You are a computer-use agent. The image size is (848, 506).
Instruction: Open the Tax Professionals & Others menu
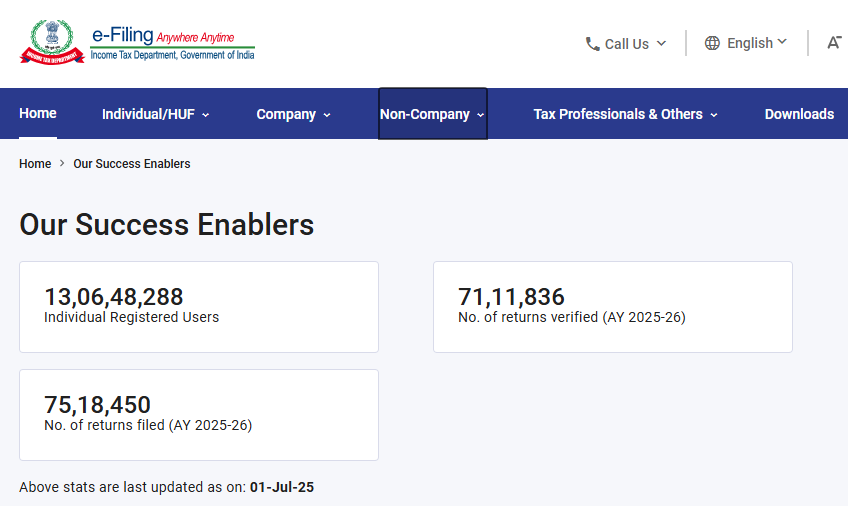(x=618, y=114)
